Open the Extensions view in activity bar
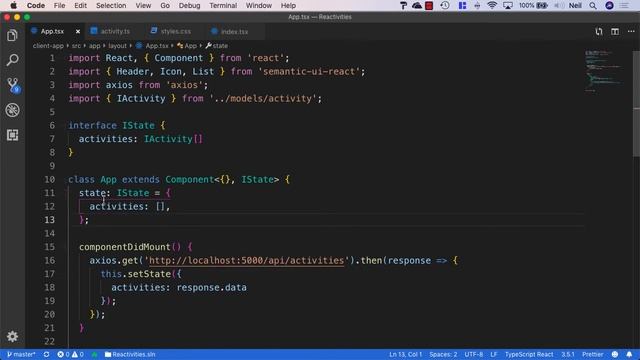Viewport: 640px width, 360px height. click(12, 135)
